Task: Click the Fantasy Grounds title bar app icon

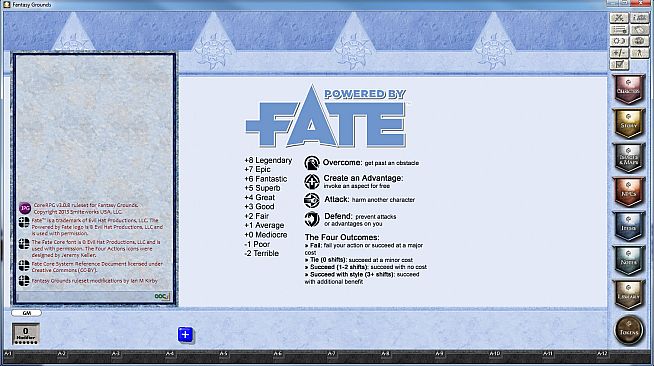Action: click(x=6, y=4)
